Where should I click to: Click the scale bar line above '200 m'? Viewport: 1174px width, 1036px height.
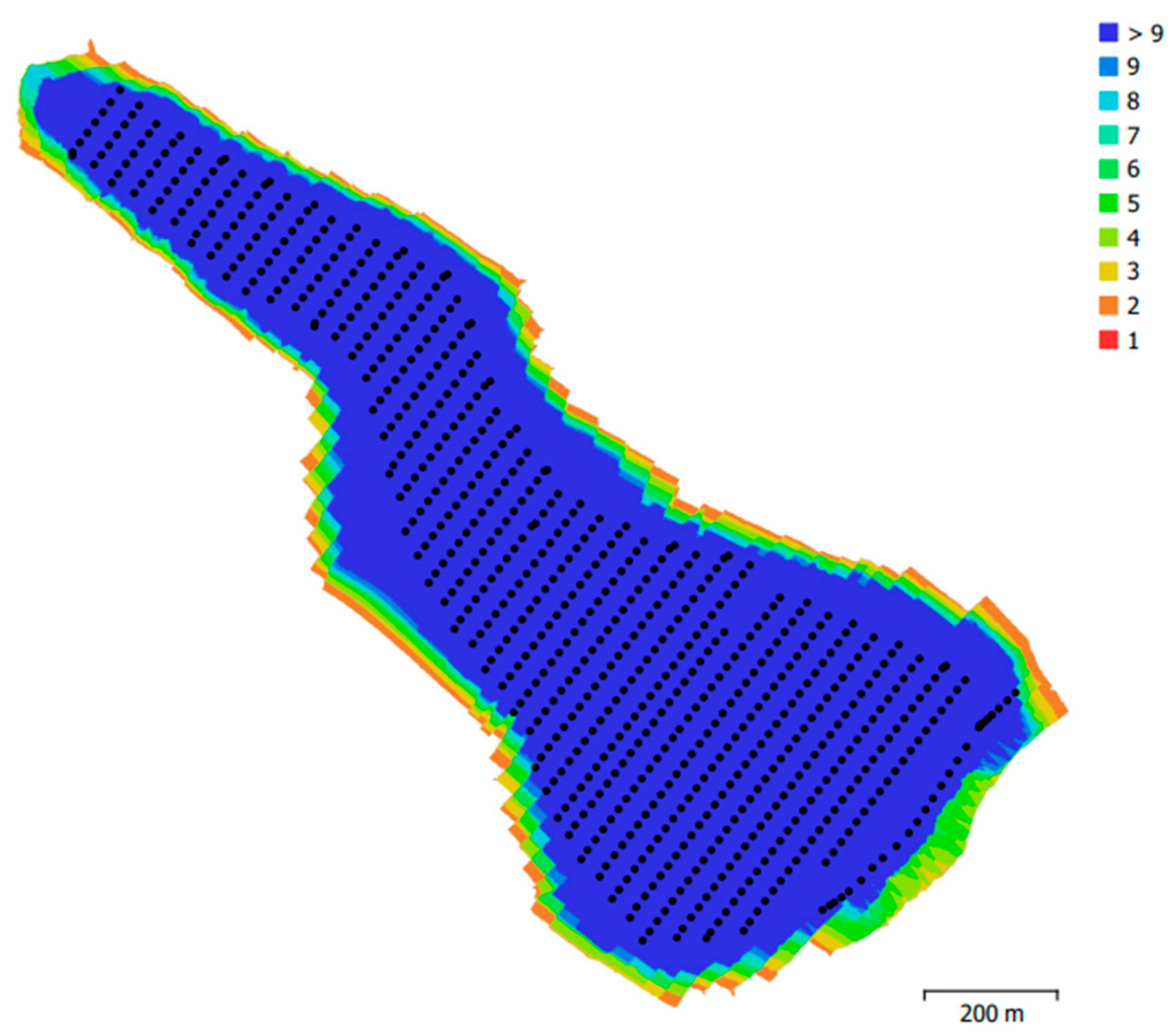pyautogui.click(x=990, y=991)
